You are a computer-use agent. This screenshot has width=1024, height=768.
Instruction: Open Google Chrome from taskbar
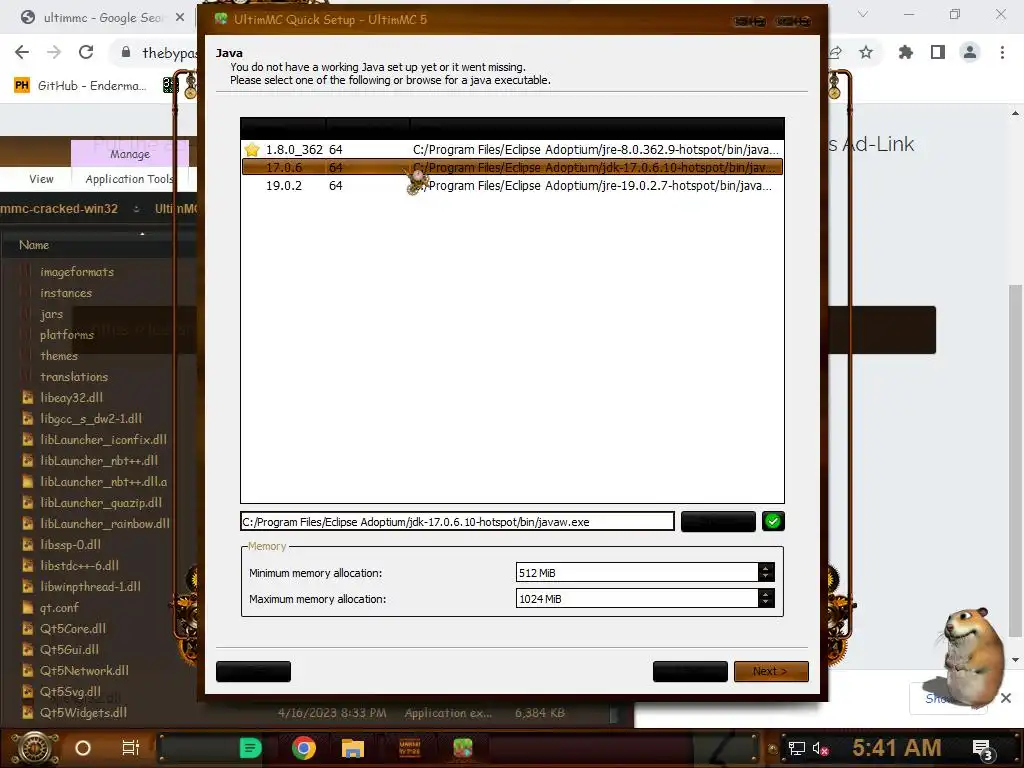[x=304, y=748]
